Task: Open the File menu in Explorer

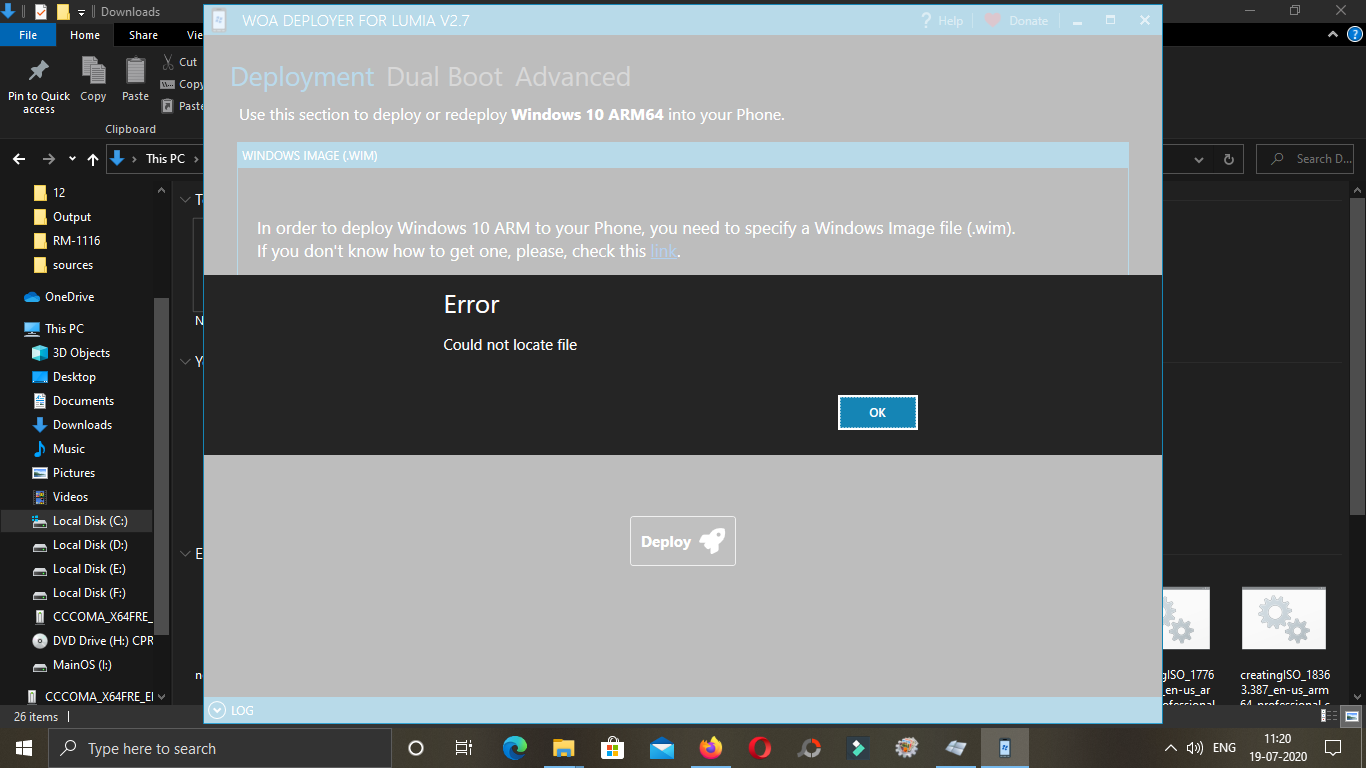Action: point(27,34)
